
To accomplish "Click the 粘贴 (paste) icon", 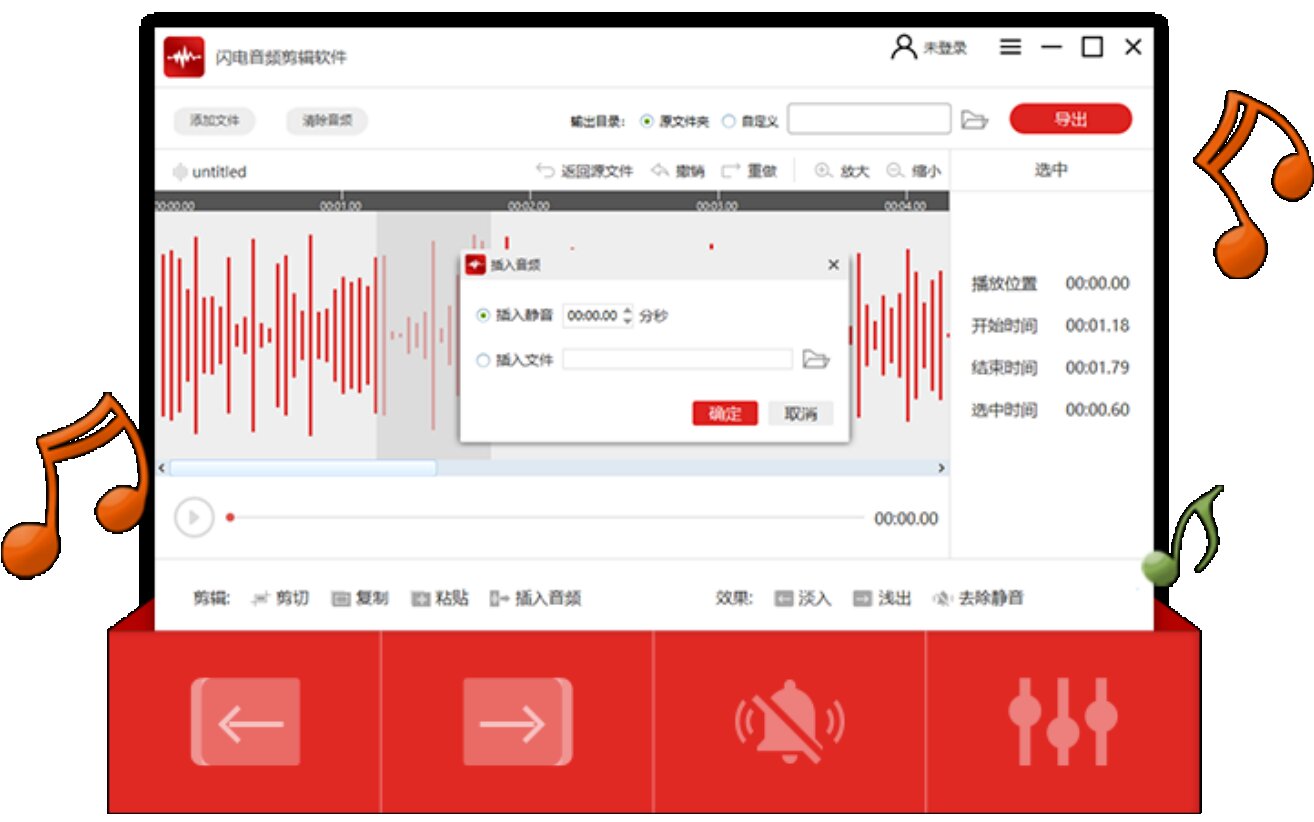I will 423,598.
